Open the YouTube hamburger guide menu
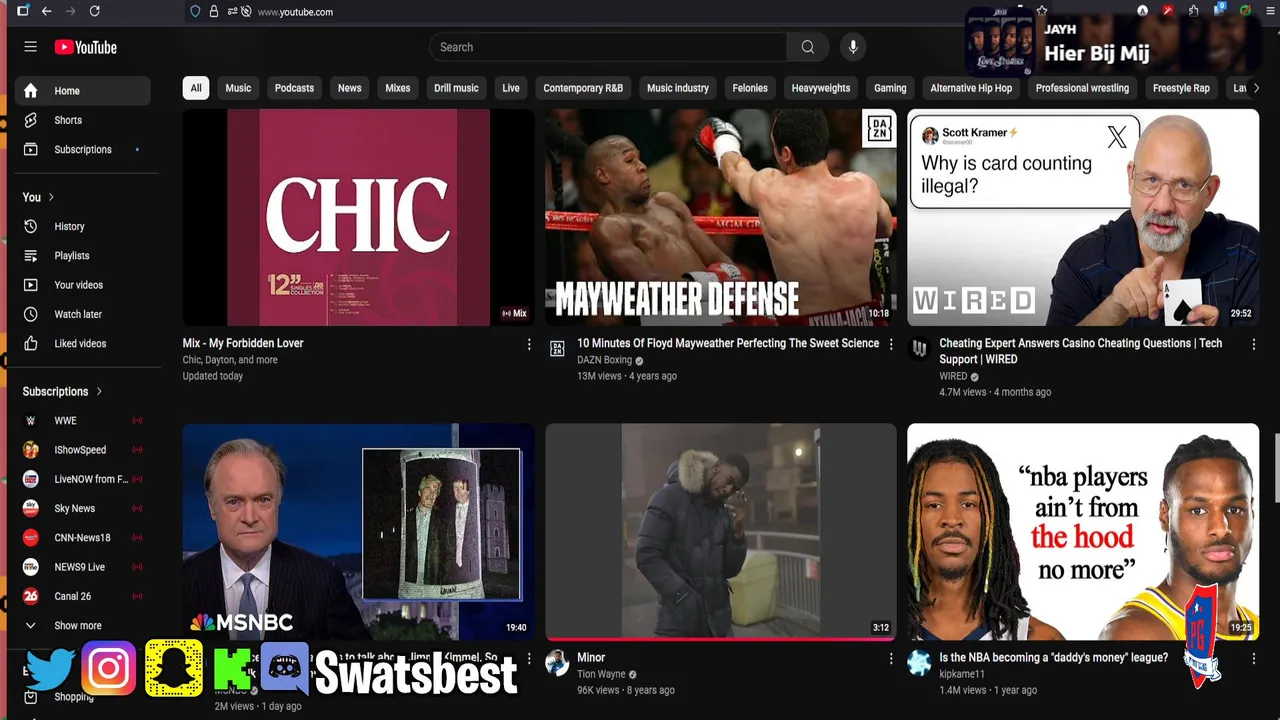Image resolution: width=1280 pixels, height=720 pixels. pos(31,47)
